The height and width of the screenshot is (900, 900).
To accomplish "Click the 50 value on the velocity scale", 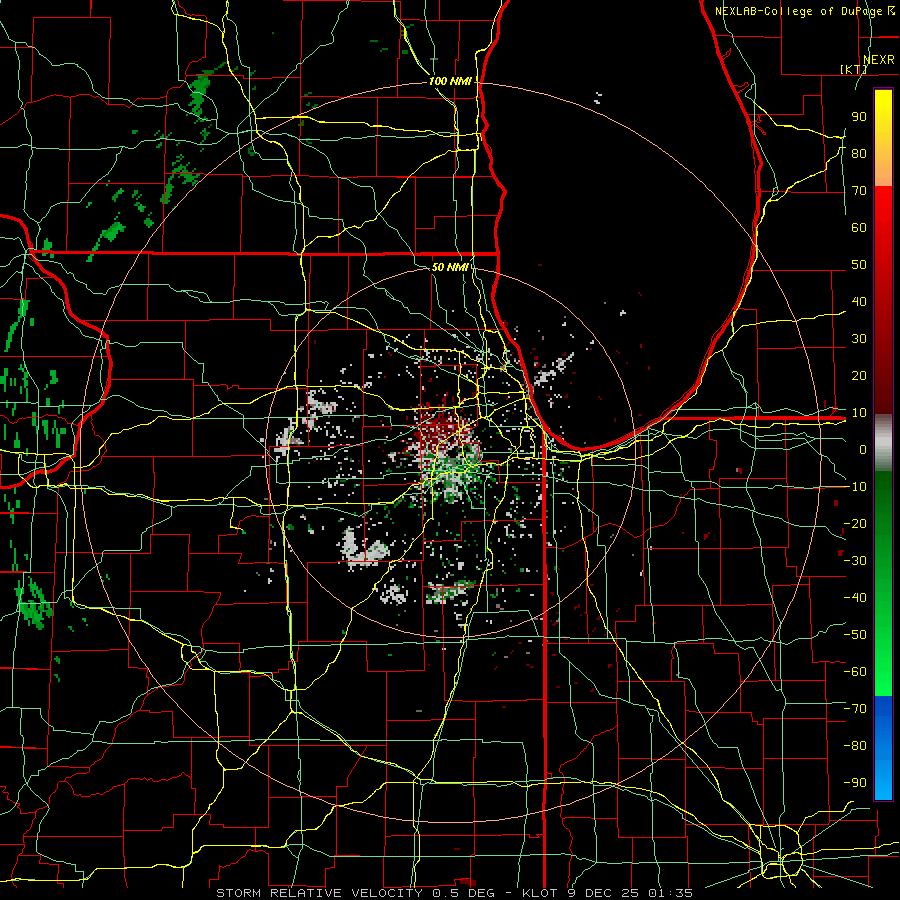I will click(x=859, y=265).
